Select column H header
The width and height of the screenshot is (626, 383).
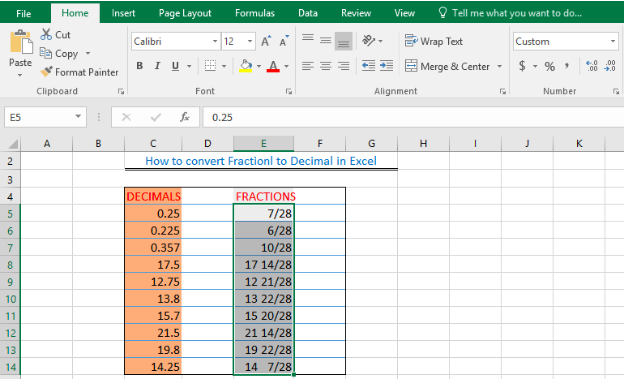(423, 143)
